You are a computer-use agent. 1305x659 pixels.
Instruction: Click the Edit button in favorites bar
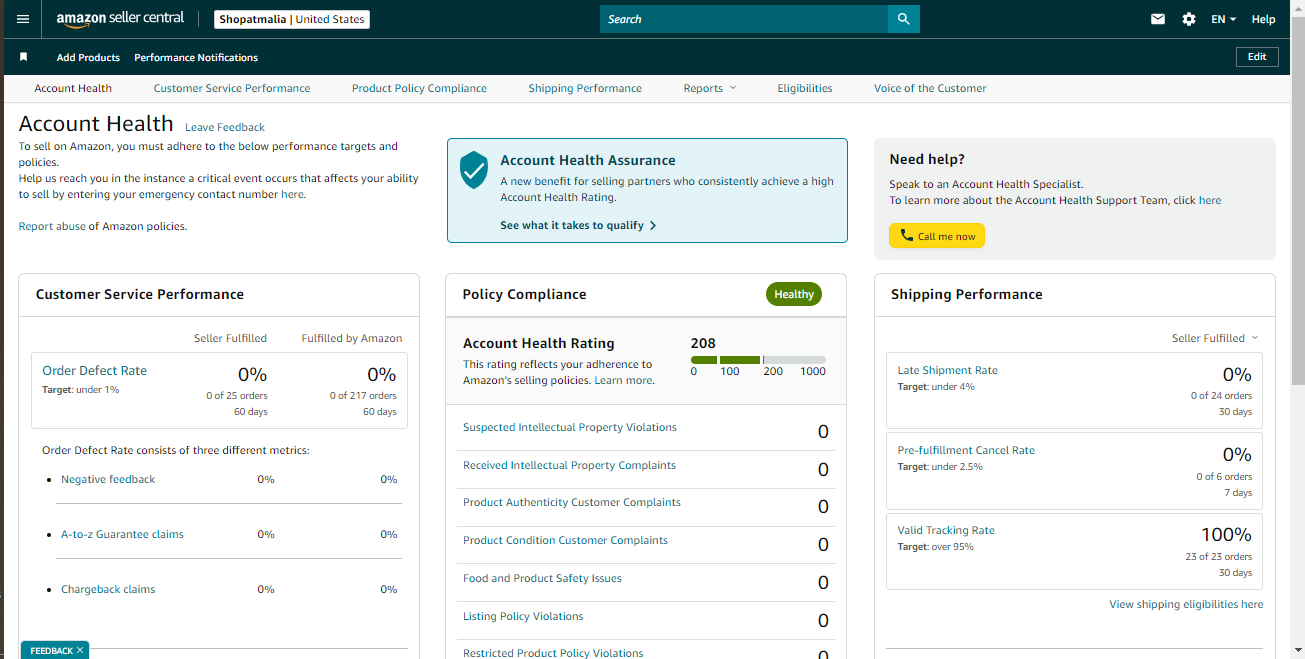[1257, 57]
